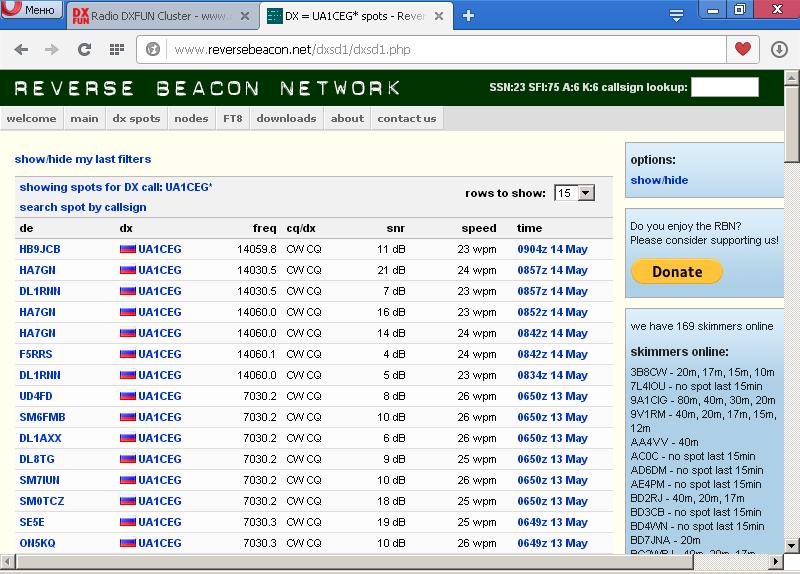
Task: Click the globe site info icon
Action: click(x=153, y=49)
